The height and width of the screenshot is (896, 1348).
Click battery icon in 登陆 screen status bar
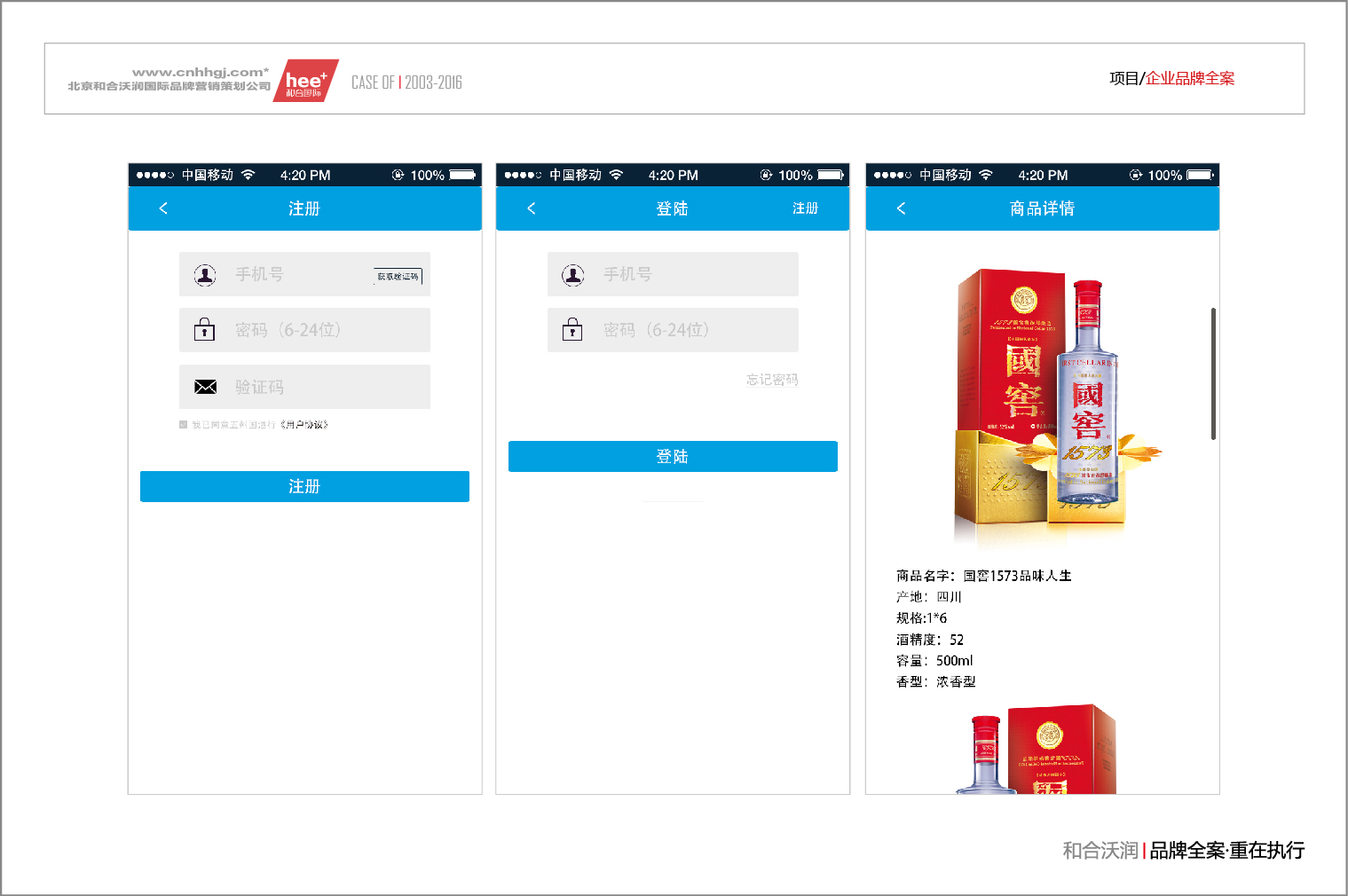[x=831, y=175]
